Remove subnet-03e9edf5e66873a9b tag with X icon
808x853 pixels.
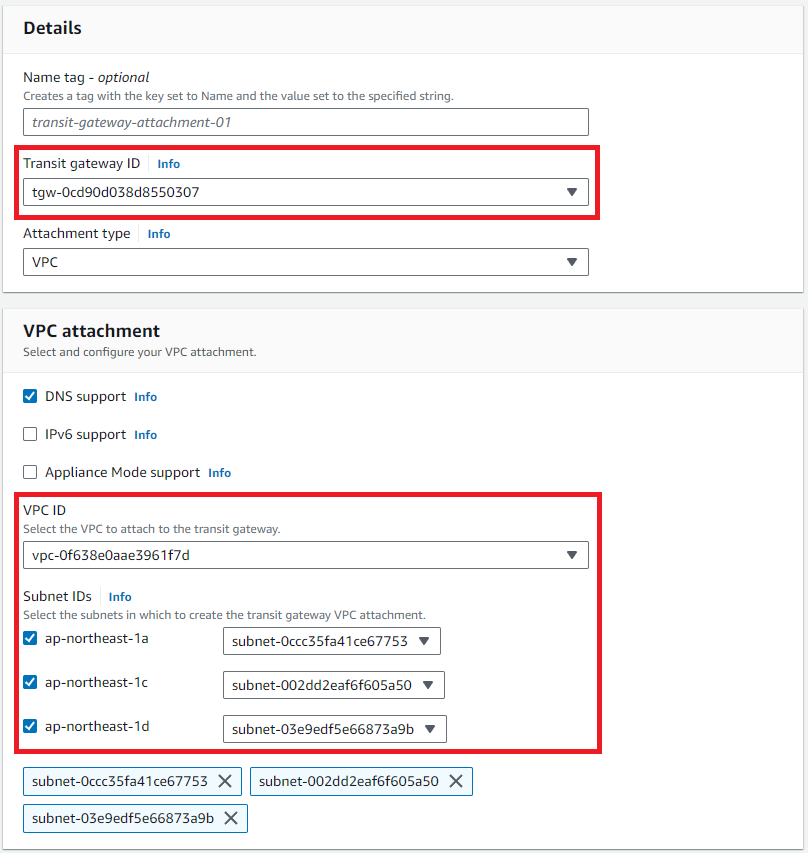tap(231, 818)
